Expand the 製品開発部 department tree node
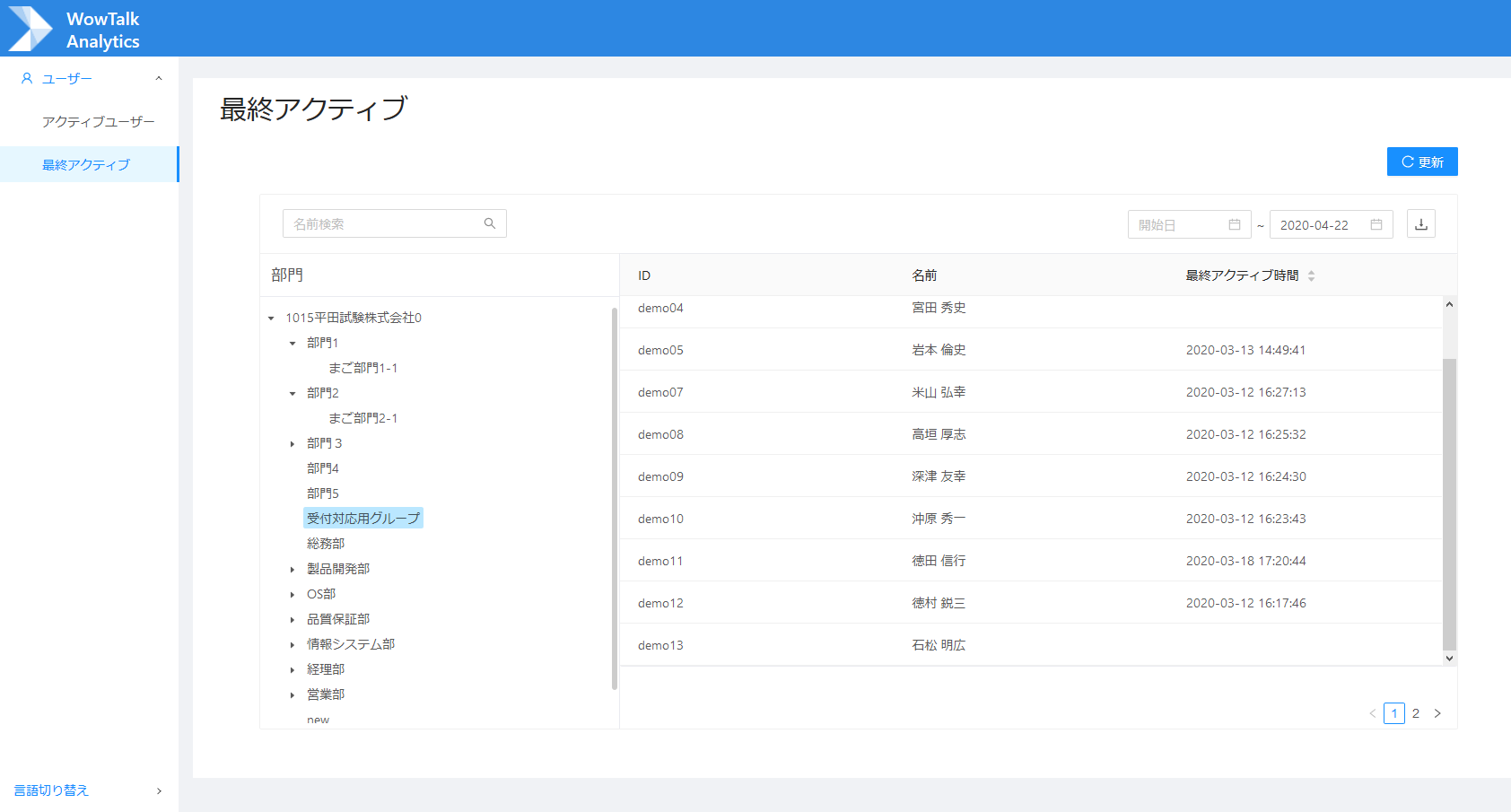 pyautogui.click(x=293, y=570)
